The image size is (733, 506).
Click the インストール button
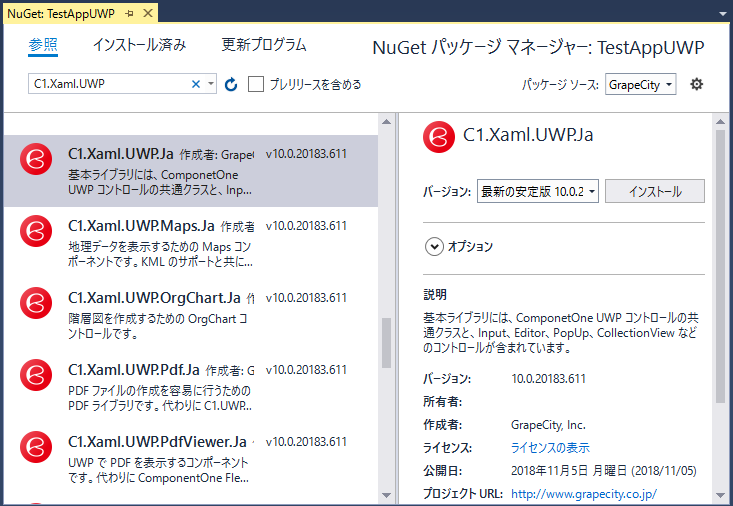(x=655, y=191)
